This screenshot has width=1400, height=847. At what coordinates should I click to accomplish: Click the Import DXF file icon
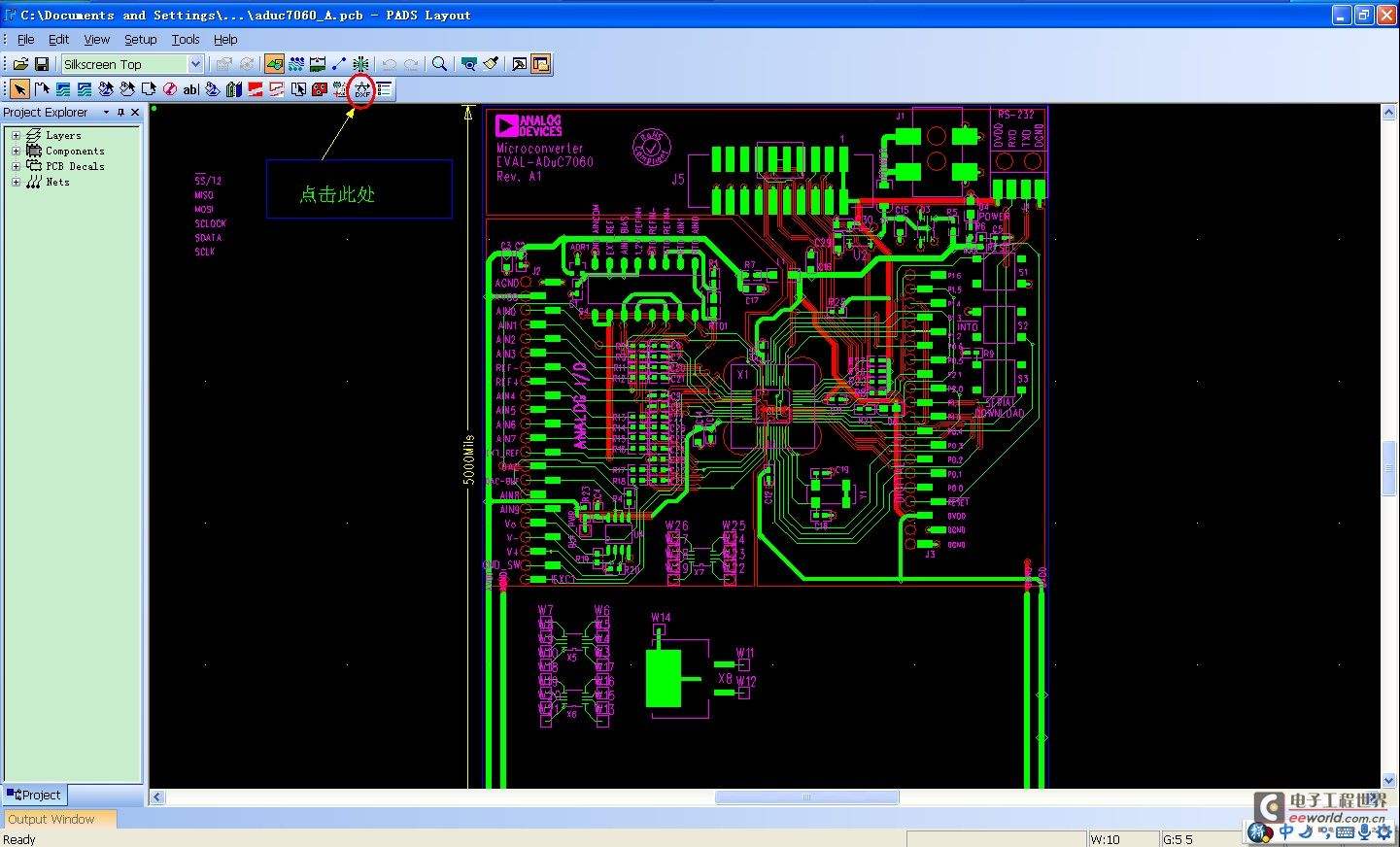362,89
